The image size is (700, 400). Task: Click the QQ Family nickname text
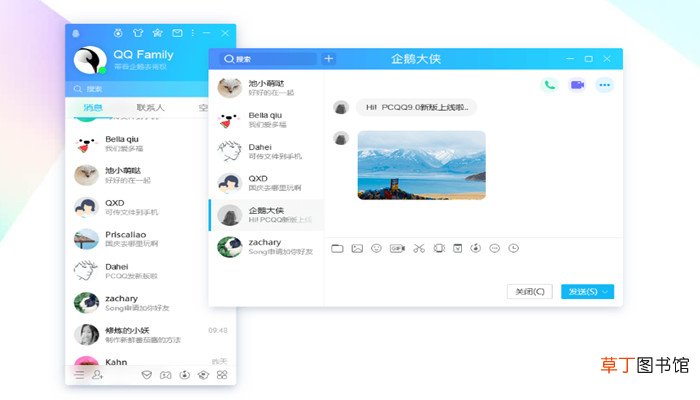[x=143, y=54]
